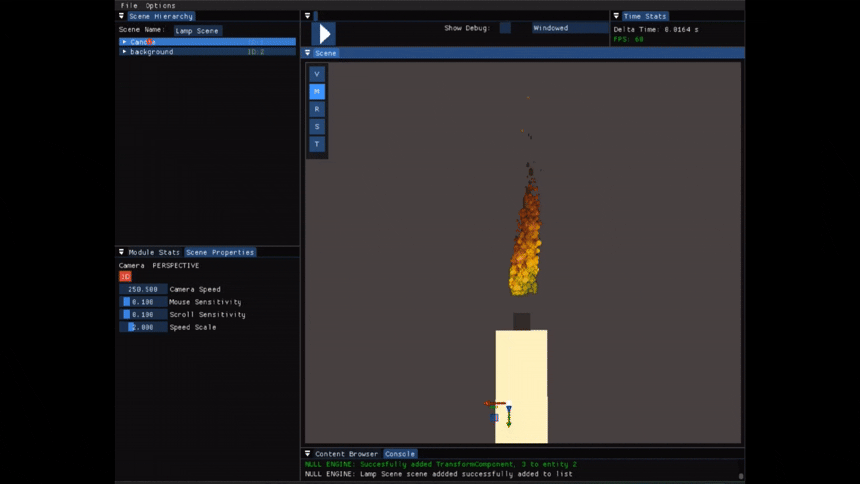Collapse the play toolbar panel arrow
The image size is (860, 484).
pos(308,16)
